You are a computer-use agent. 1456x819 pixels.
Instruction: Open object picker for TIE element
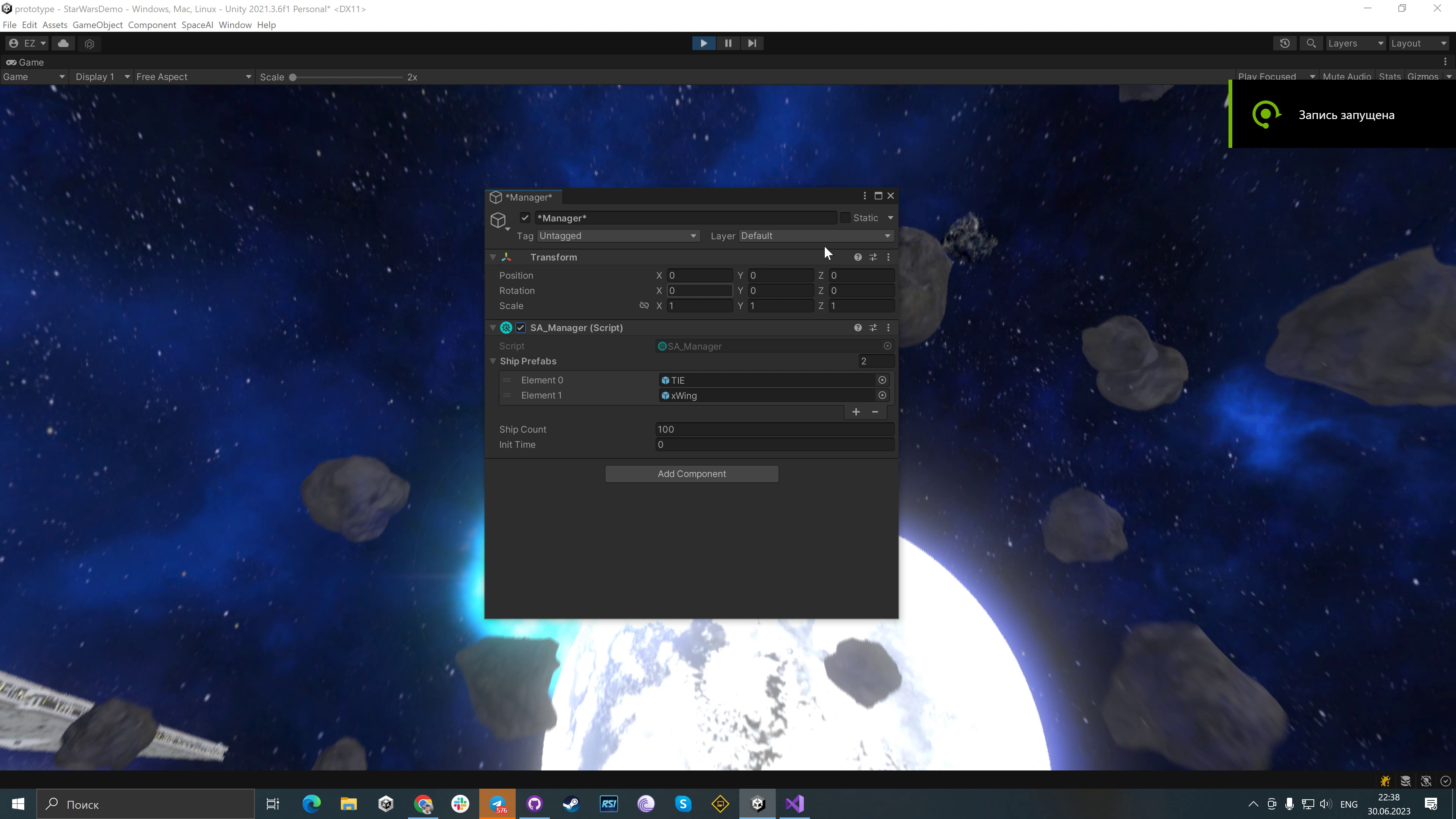point(882,380)
